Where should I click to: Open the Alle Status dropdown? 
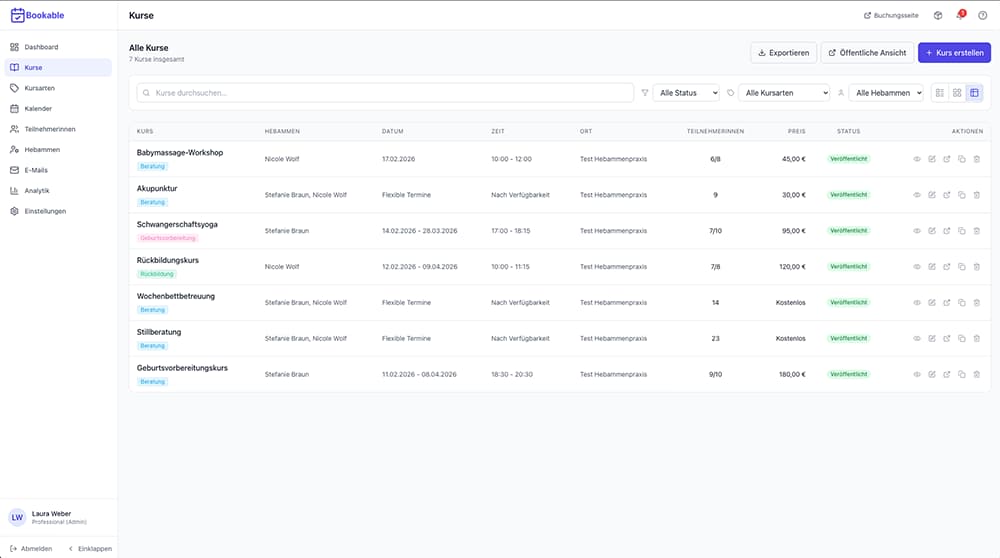coord(686,92)
